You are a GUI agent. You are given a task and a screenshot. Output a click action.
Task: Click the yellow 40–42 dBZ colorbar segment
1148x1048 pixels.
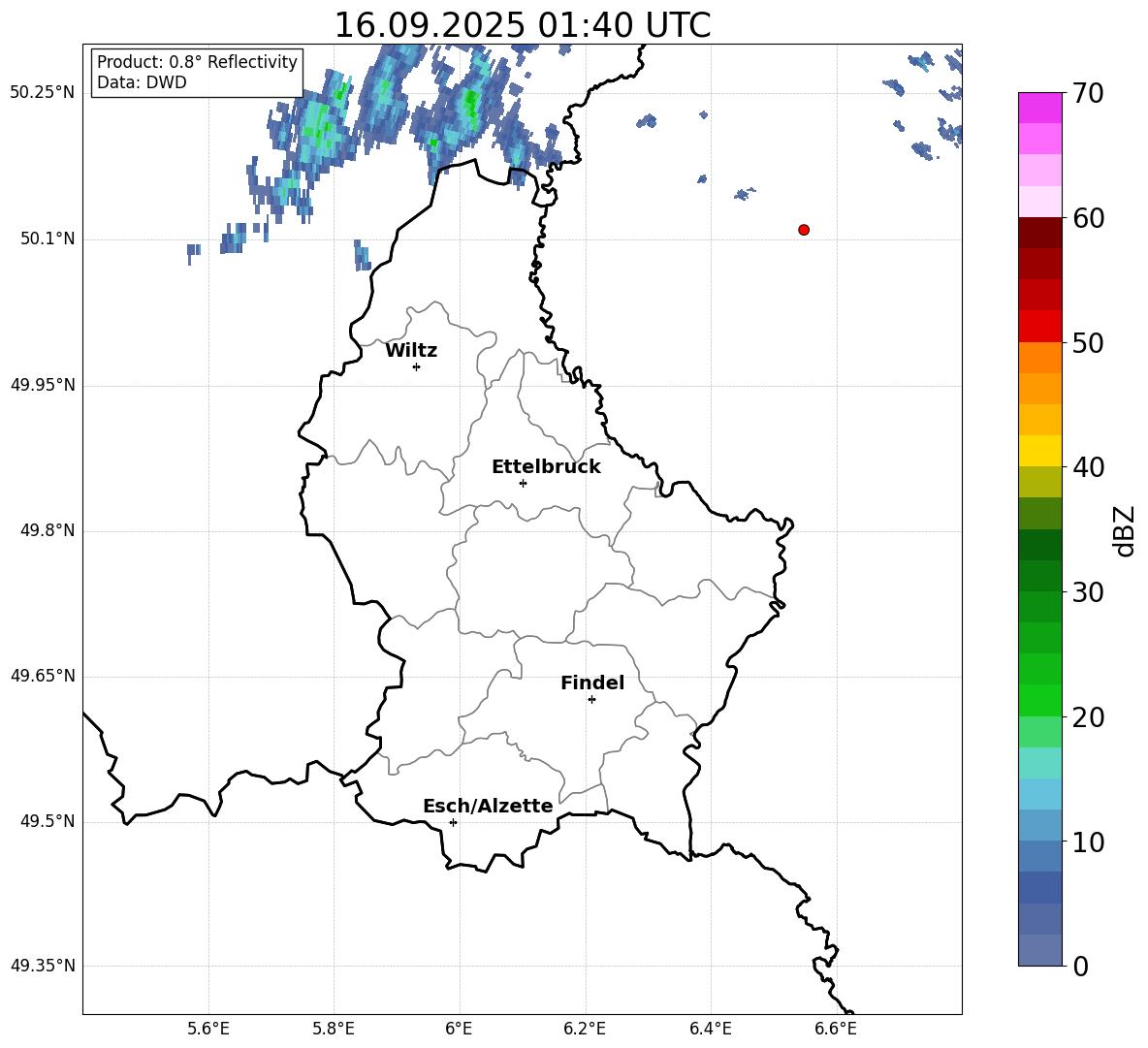[x=1039, y=451]
